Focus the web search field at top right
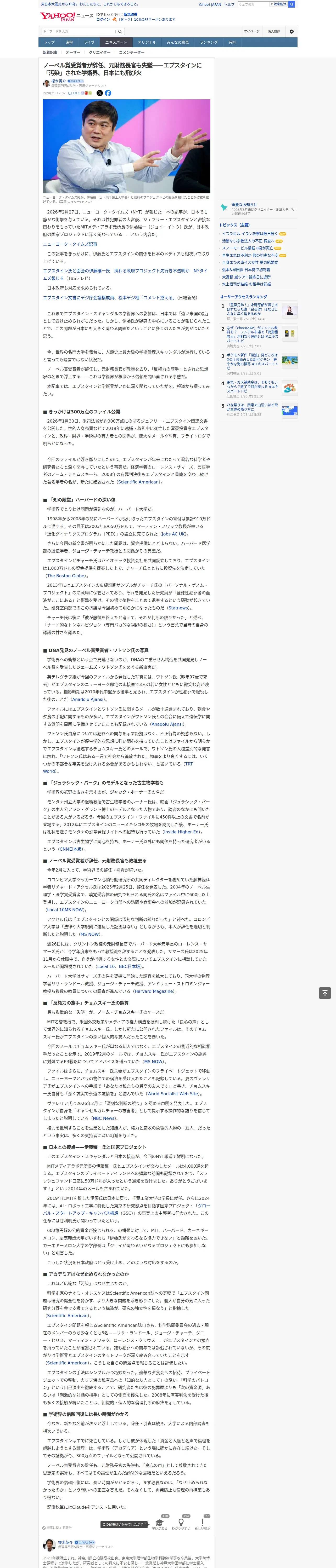Image resolution: width=336 pixels, height=1568 pixels. coord(254,4)
